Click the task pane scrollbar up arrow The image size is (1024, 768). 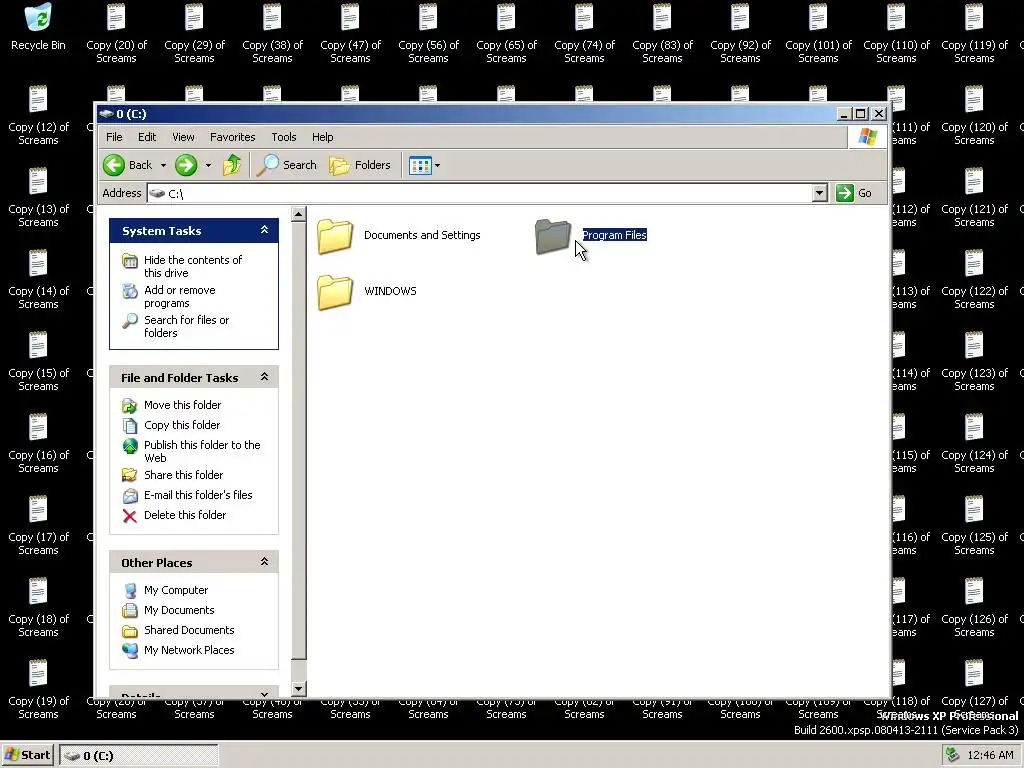pyautogui.click(x=298, y=214)
